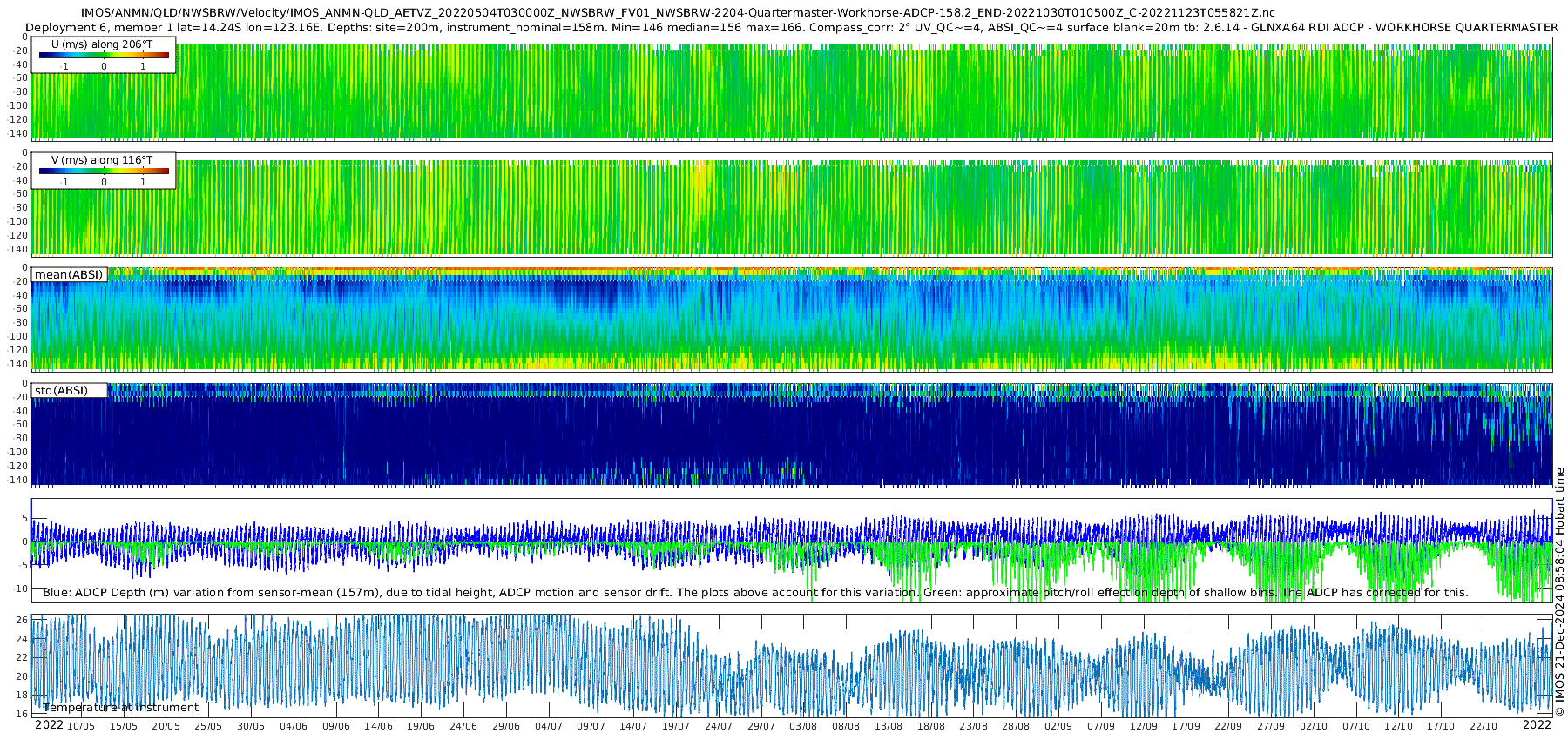Click the '2022' year label at left of date axis

[x=49, y=725]
